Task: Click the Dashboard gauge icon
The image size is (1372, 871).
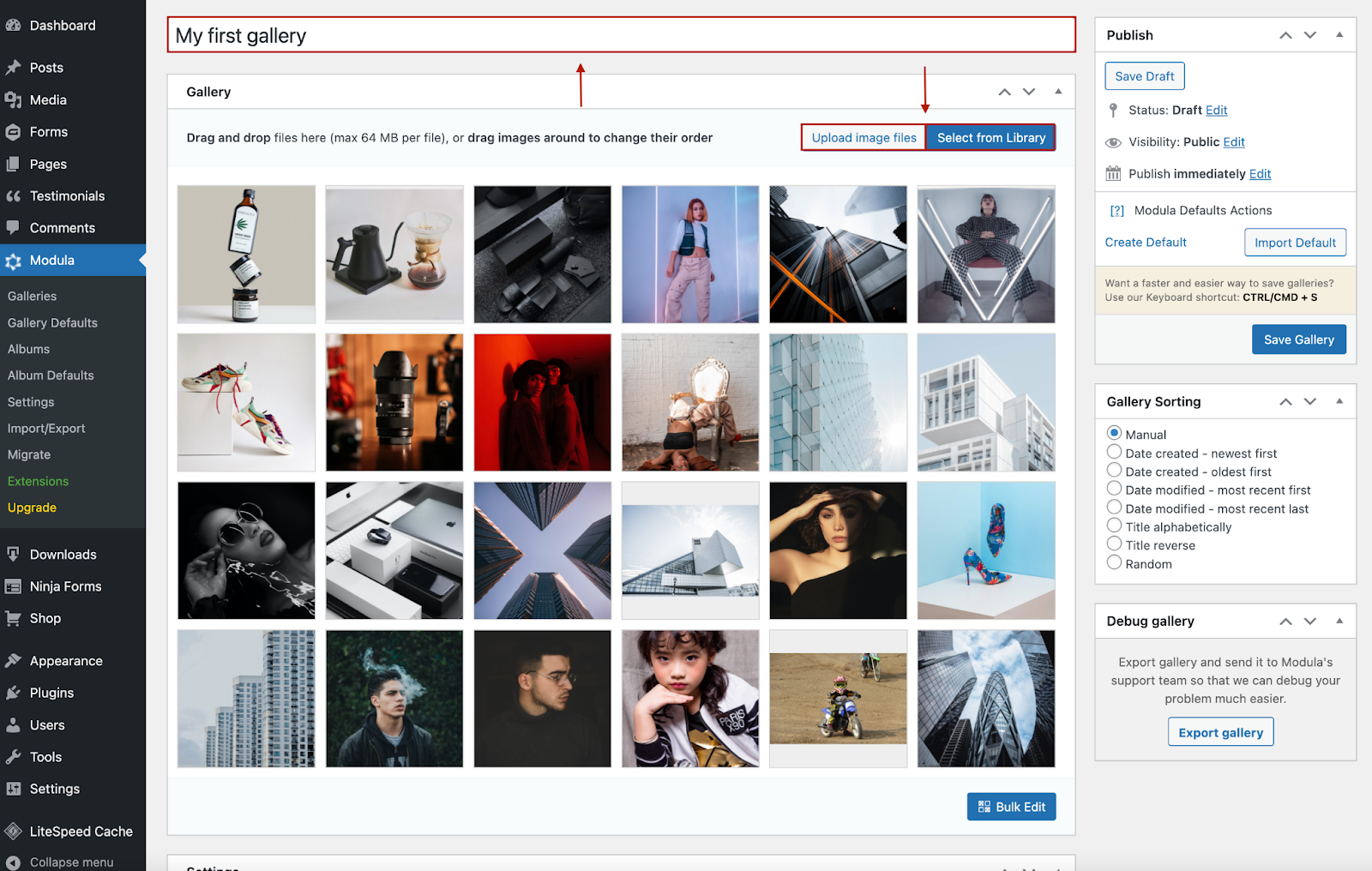Action: tap(13, 26)
